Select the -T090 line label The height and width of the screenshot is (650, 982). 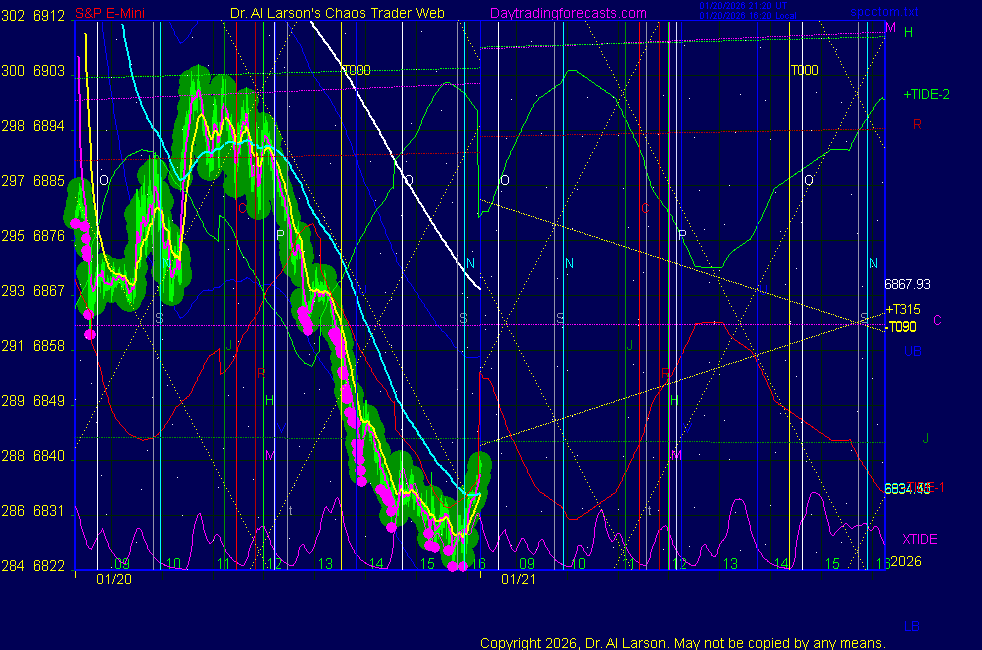click(x=903, y=327)
